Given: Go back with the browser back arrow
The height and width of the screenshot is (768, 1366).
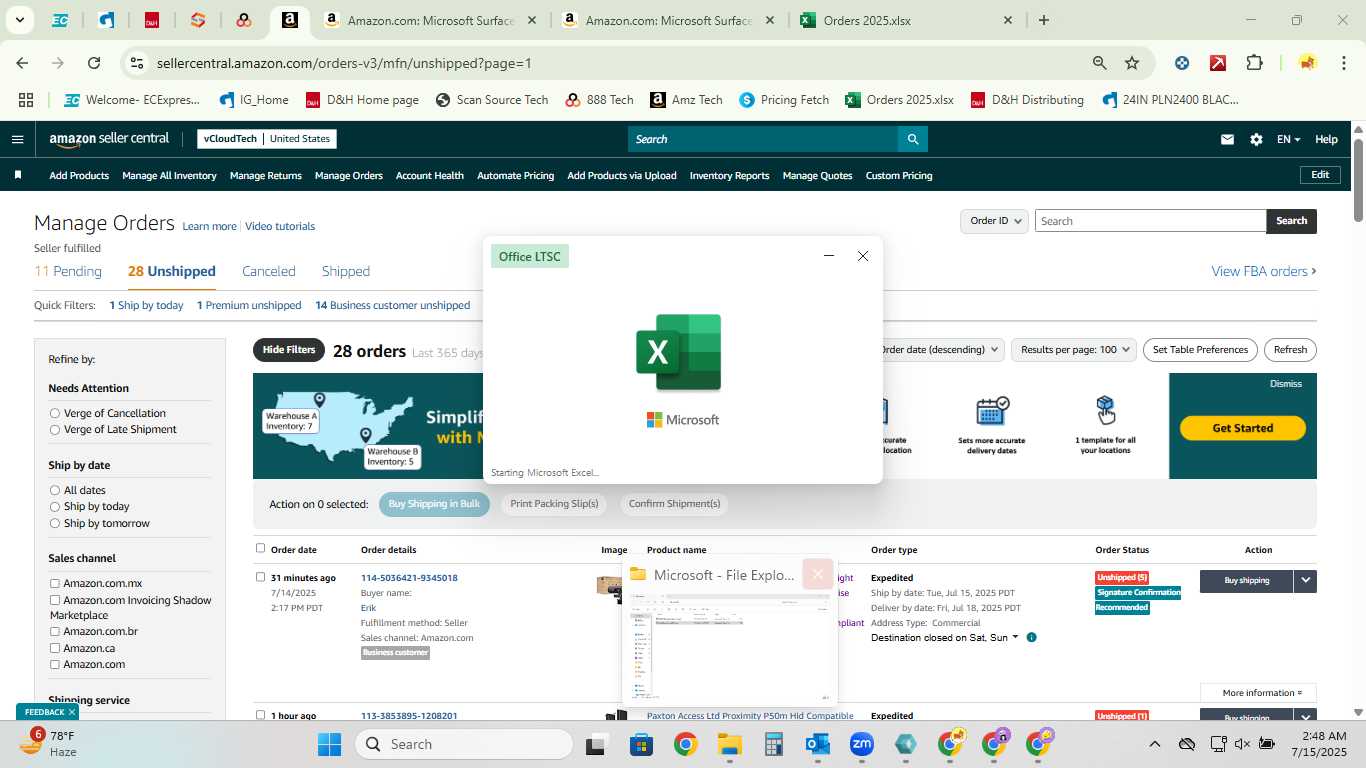Looking at the screenshot, I should coord(22,63).
